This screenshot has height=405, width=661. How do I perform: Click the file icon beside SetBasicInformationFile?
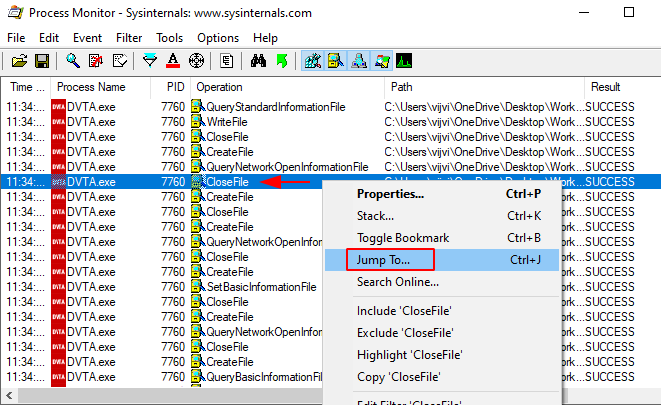pos(198,287)
